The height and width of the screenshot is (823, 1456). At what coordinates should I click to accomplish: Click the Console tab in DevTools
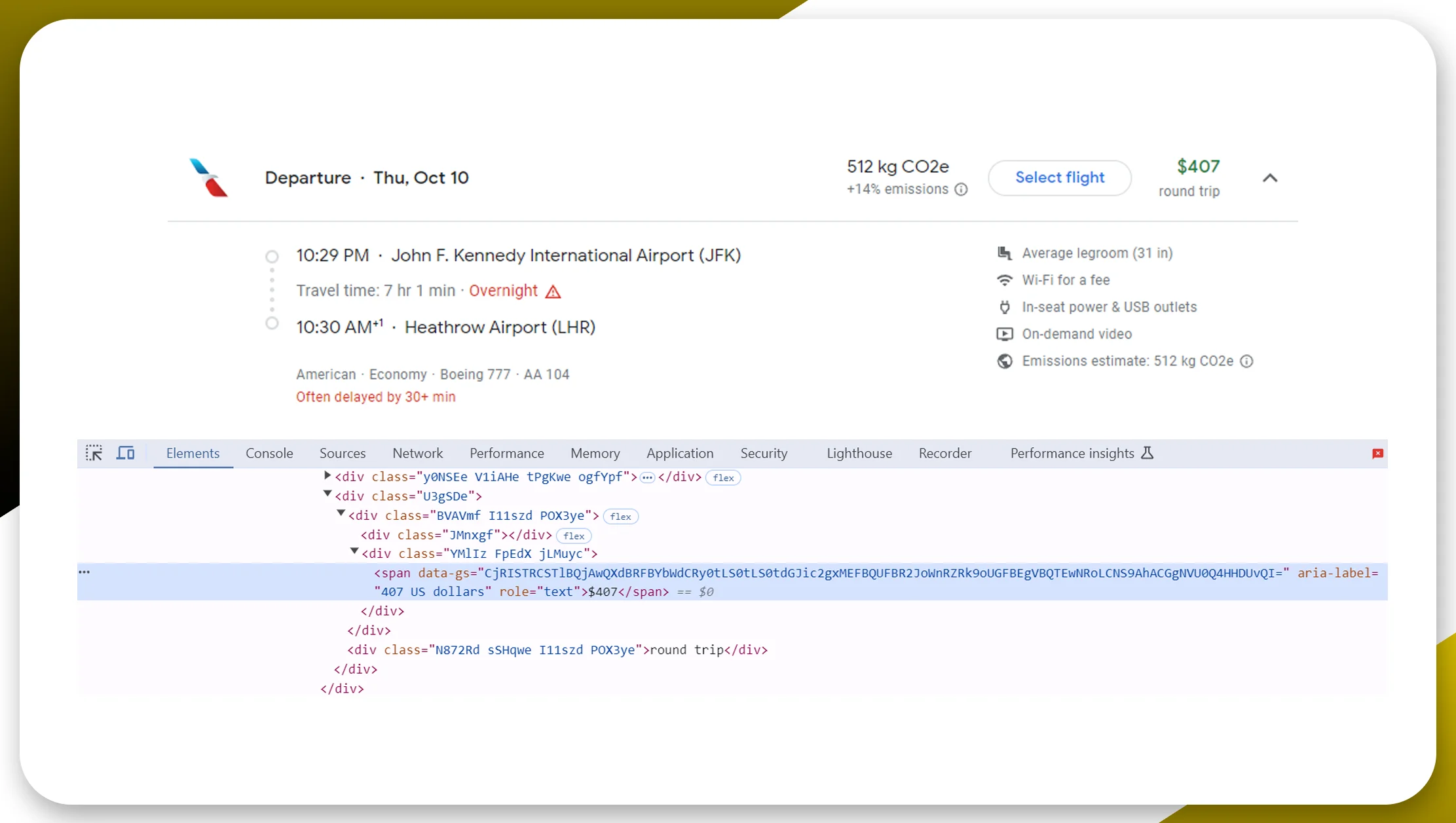pos(269,453)
